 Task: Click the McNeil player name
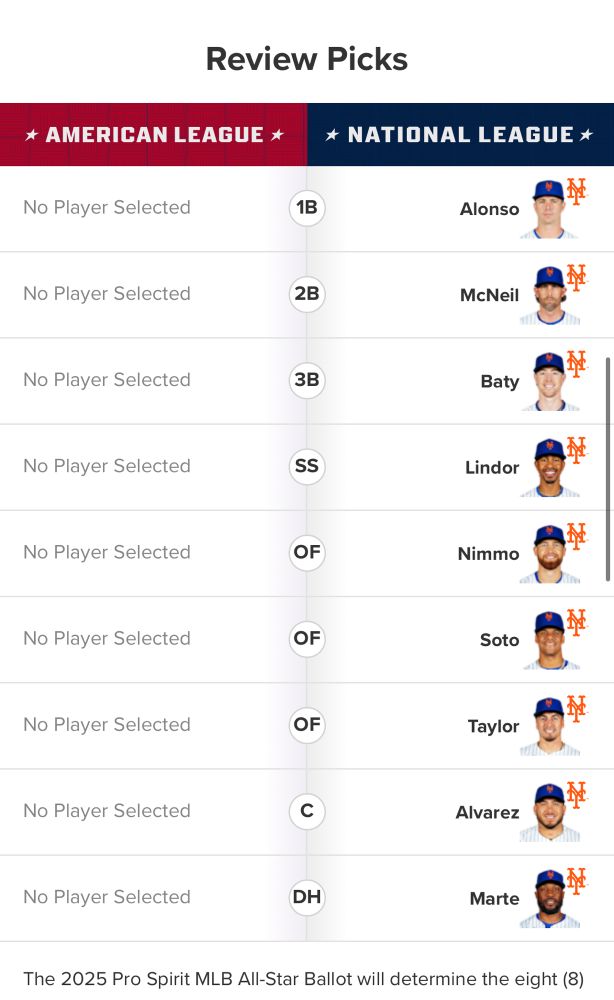(489, 294)
